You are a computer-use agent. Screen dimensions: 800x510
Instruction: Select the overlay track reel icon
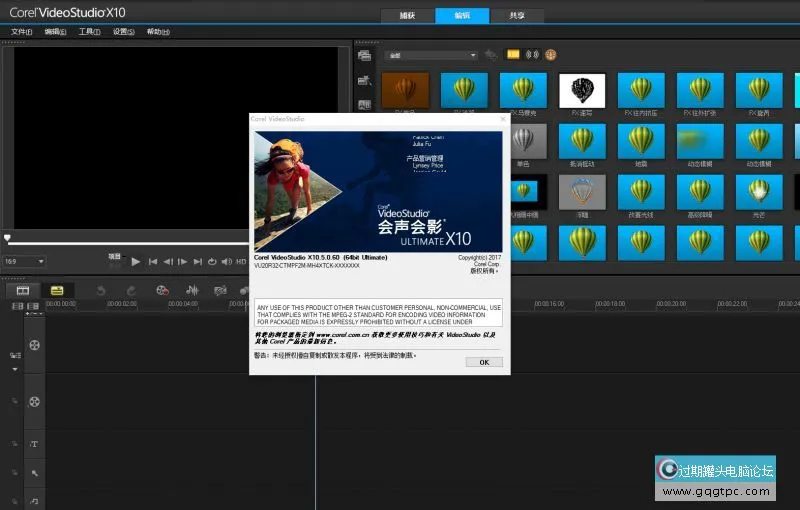(x=34, y=402)
